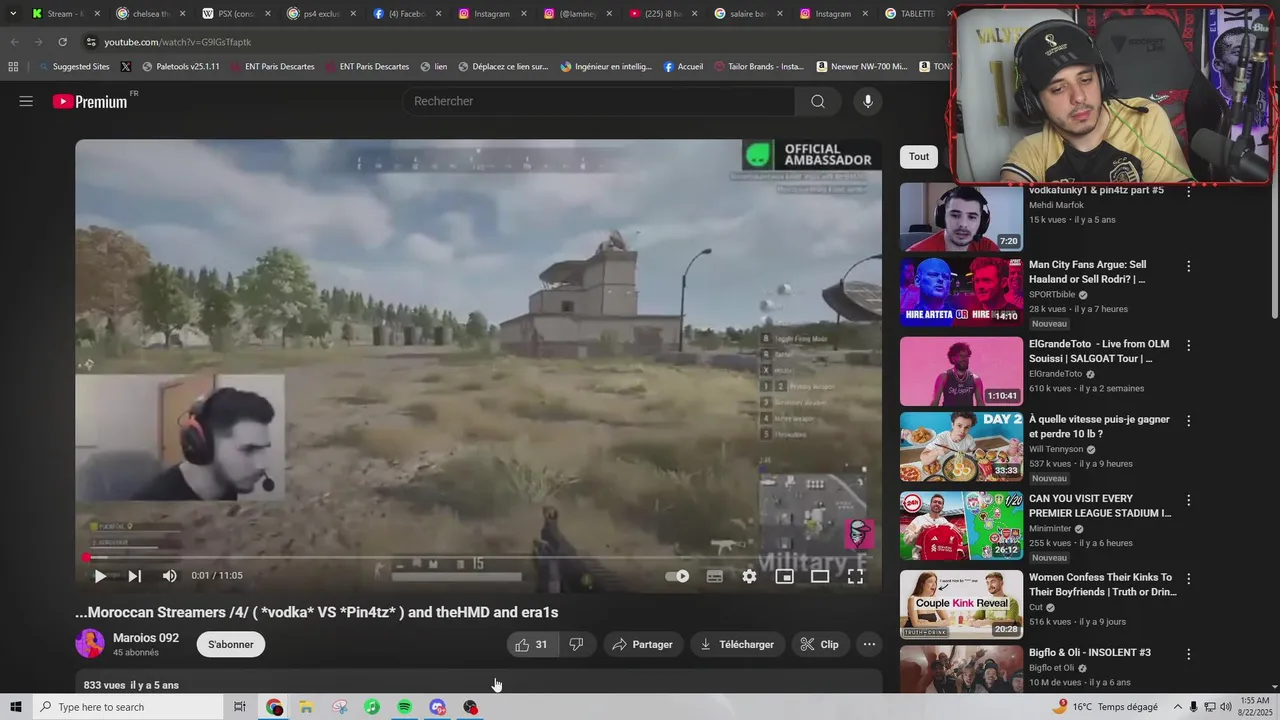Dislike the video
This screenshot has height=720, width=1280.
[x=576, y=645]
